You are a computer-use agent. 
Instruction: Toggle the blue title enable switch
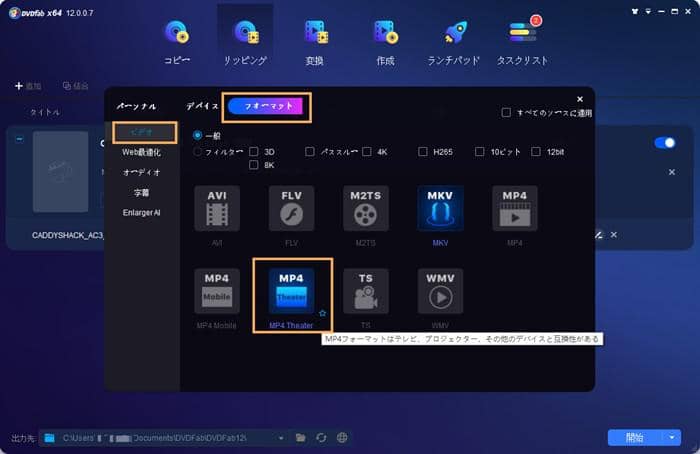[665, 143]
